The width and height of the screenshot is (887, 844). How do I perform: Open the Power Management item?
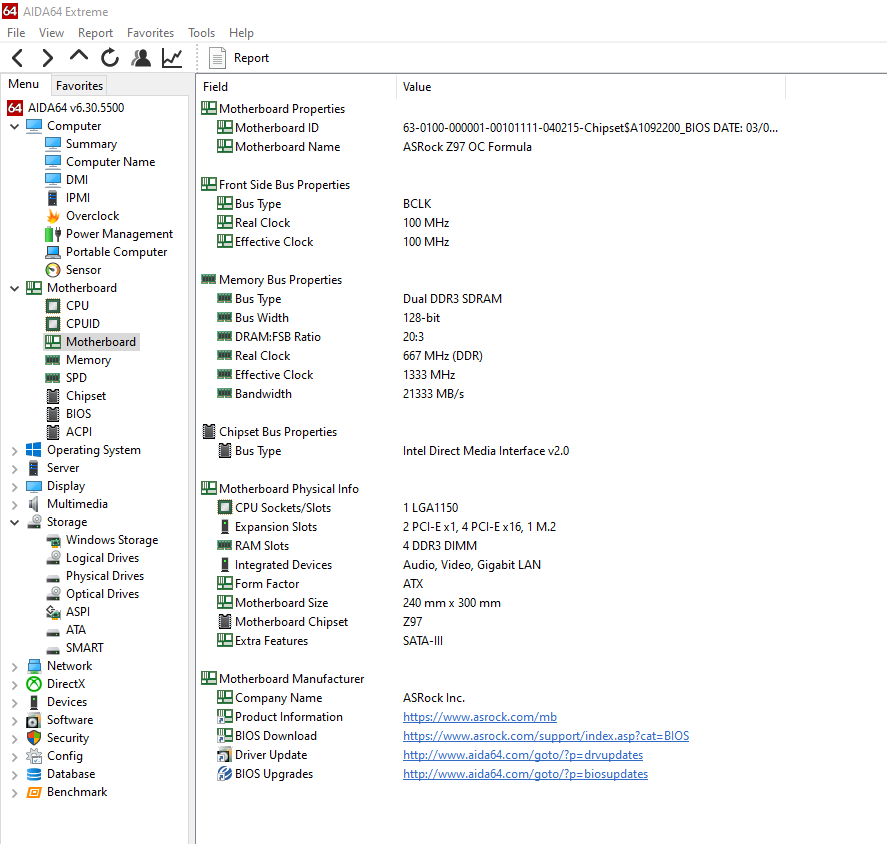tap(109, 234)
